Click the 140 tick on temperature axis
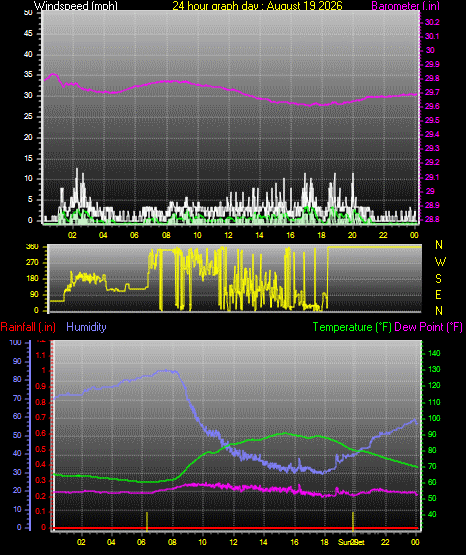466x555 pixels. (x=434, y=353)
